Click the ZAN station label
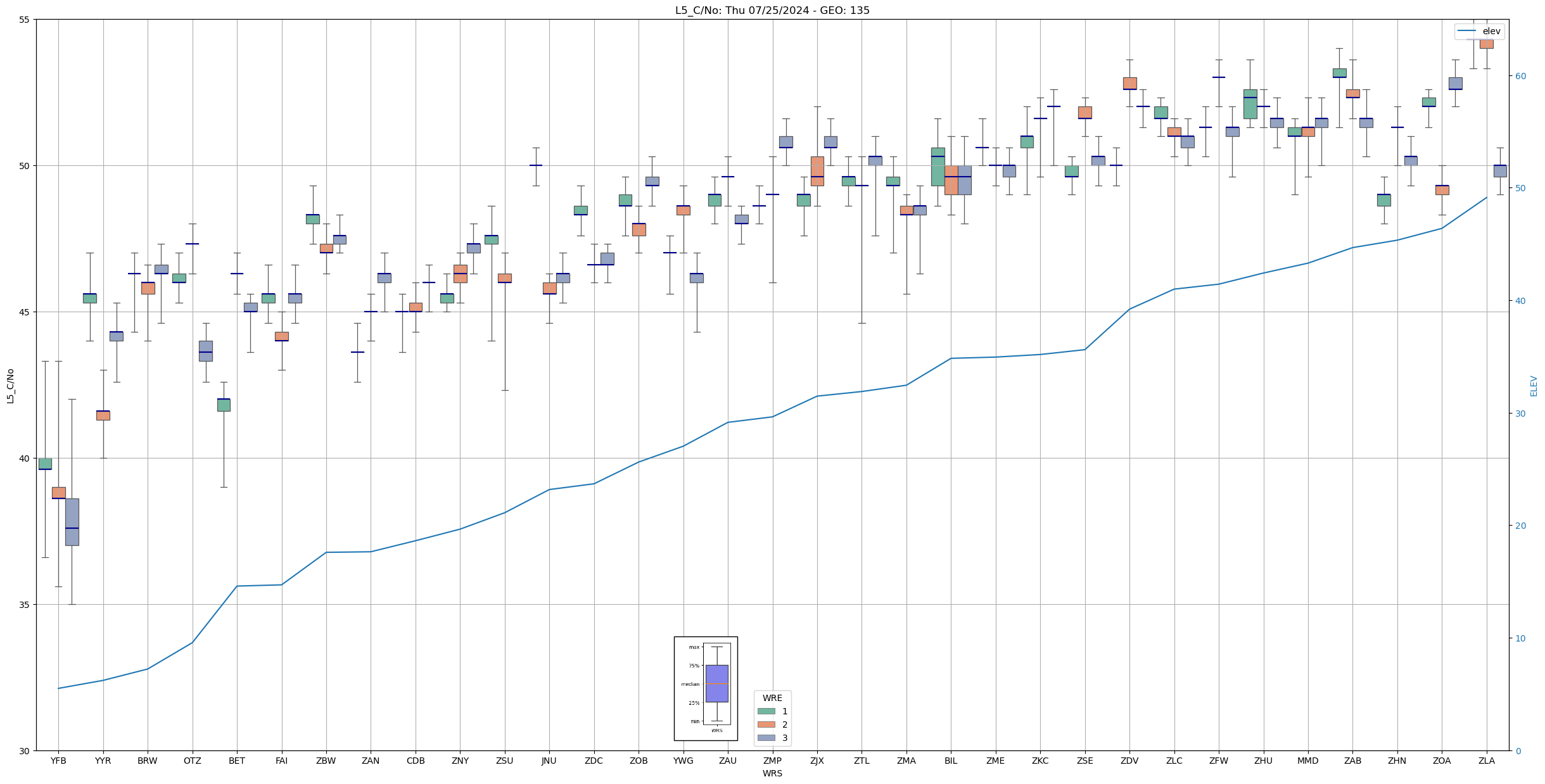Screen dimensions: 1545x784 tap(371, 761)
